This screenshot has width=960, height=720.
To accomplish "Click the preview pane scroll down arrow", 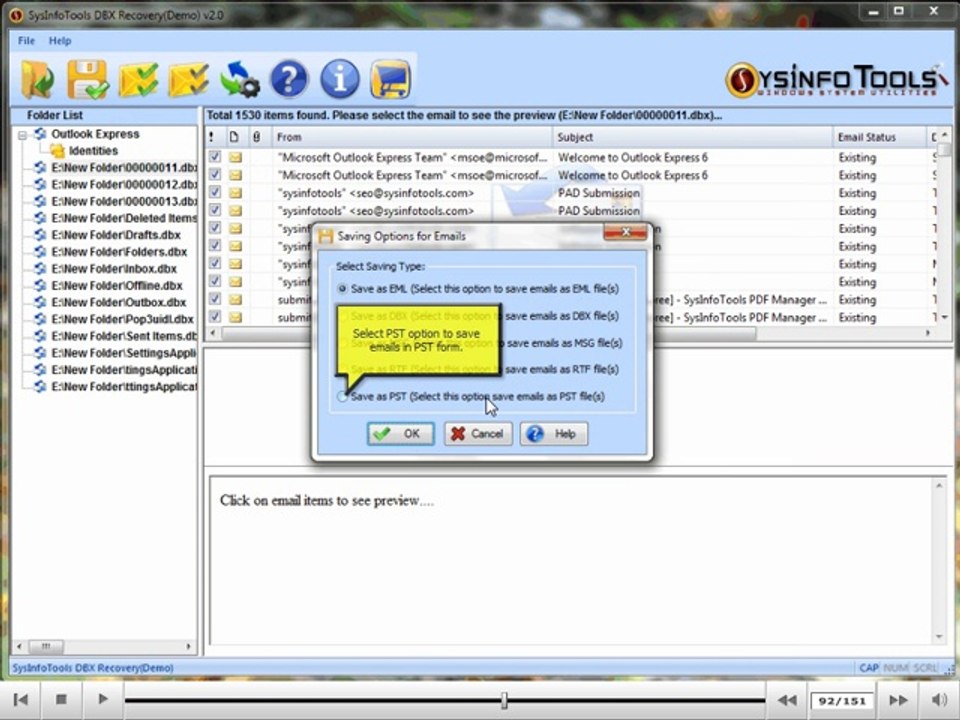I will click(x=939, y=637).
